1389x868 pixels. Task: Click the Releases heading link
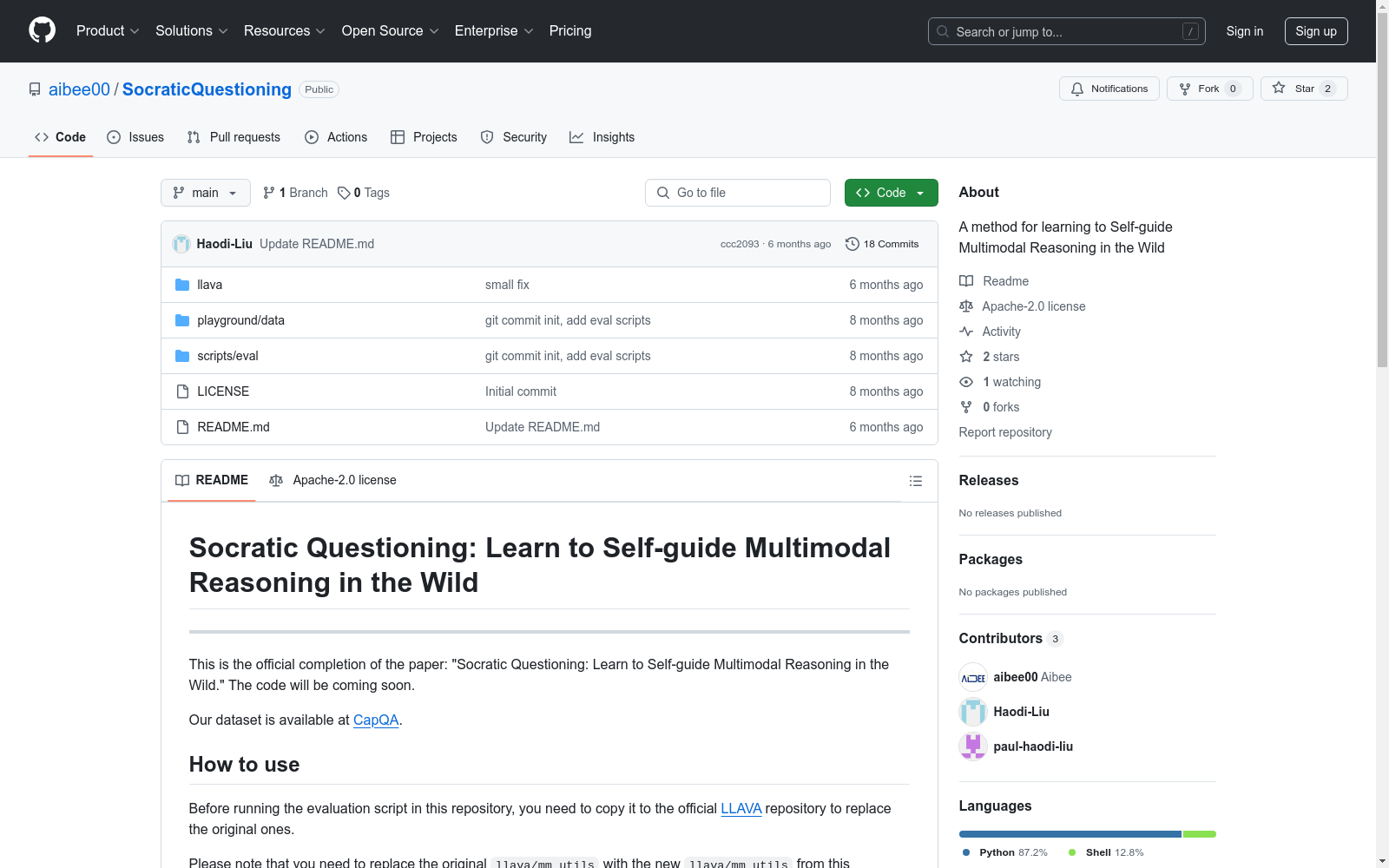[x=989, y=480]
